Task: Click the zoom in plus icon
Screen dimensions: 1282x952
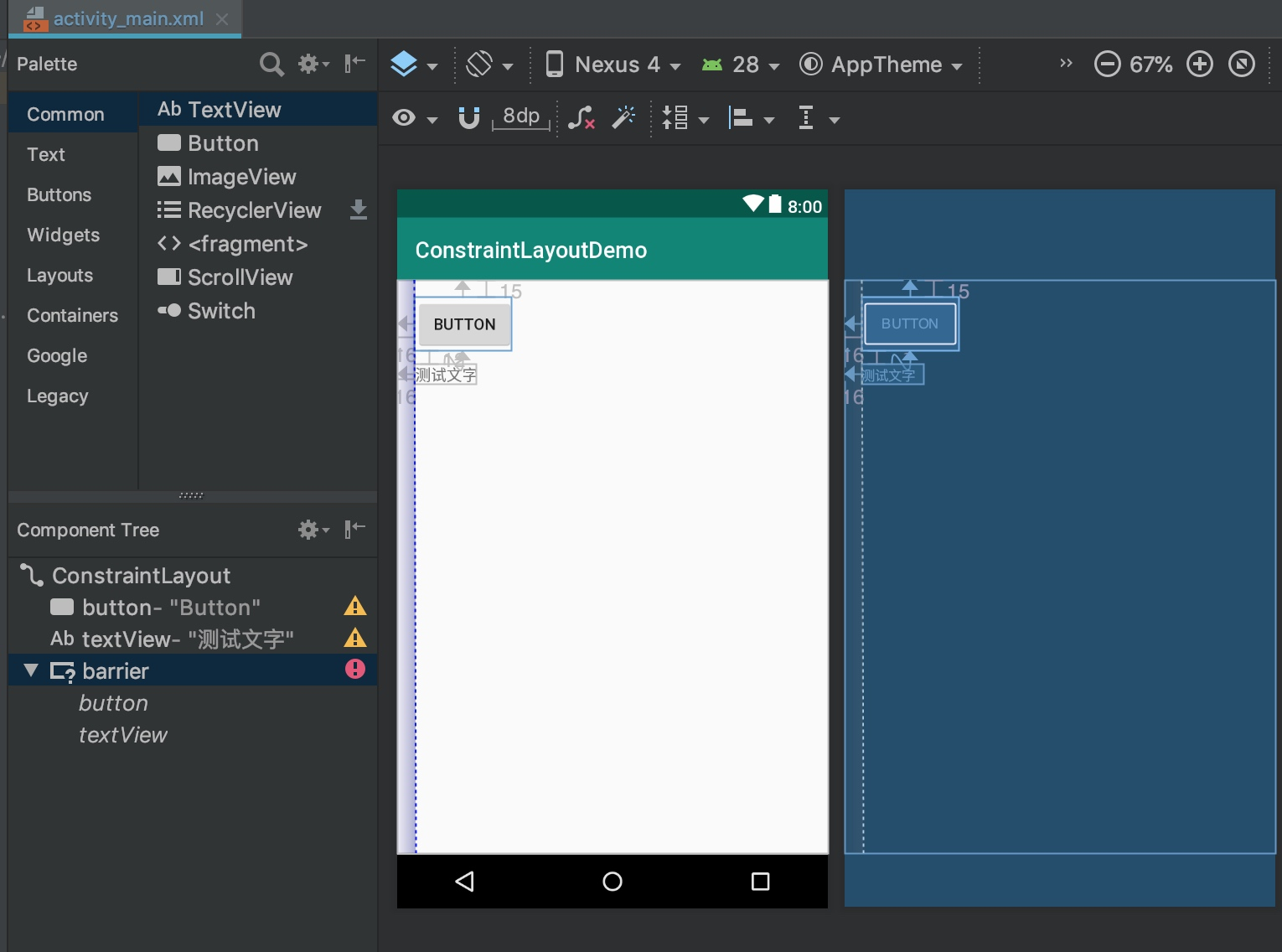Action: coord(1200,65)
